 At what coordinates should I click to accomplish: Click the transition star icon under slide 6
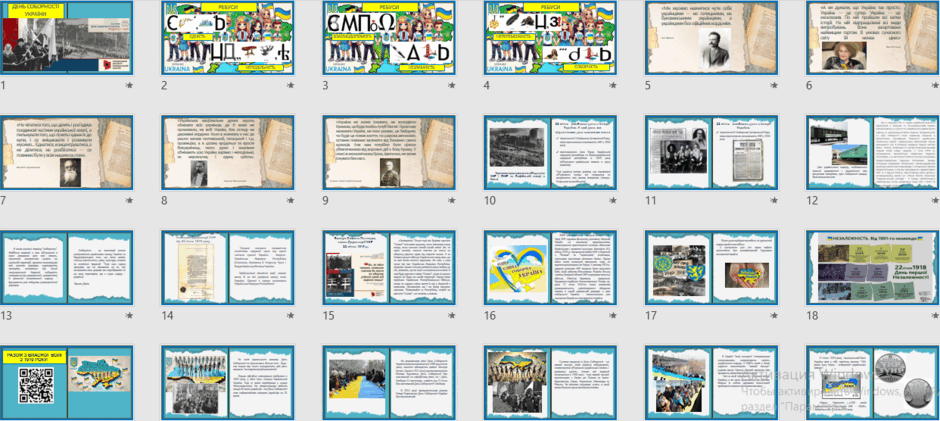936,86
